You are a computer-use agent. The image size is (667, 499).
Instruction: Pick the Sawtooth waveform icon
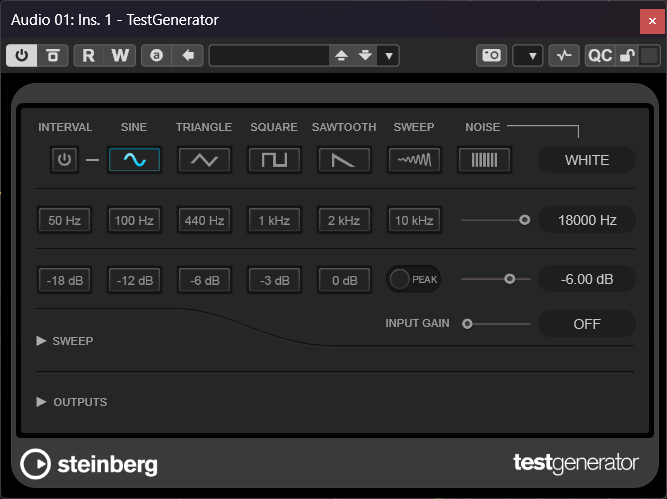[x=344, y=160]
